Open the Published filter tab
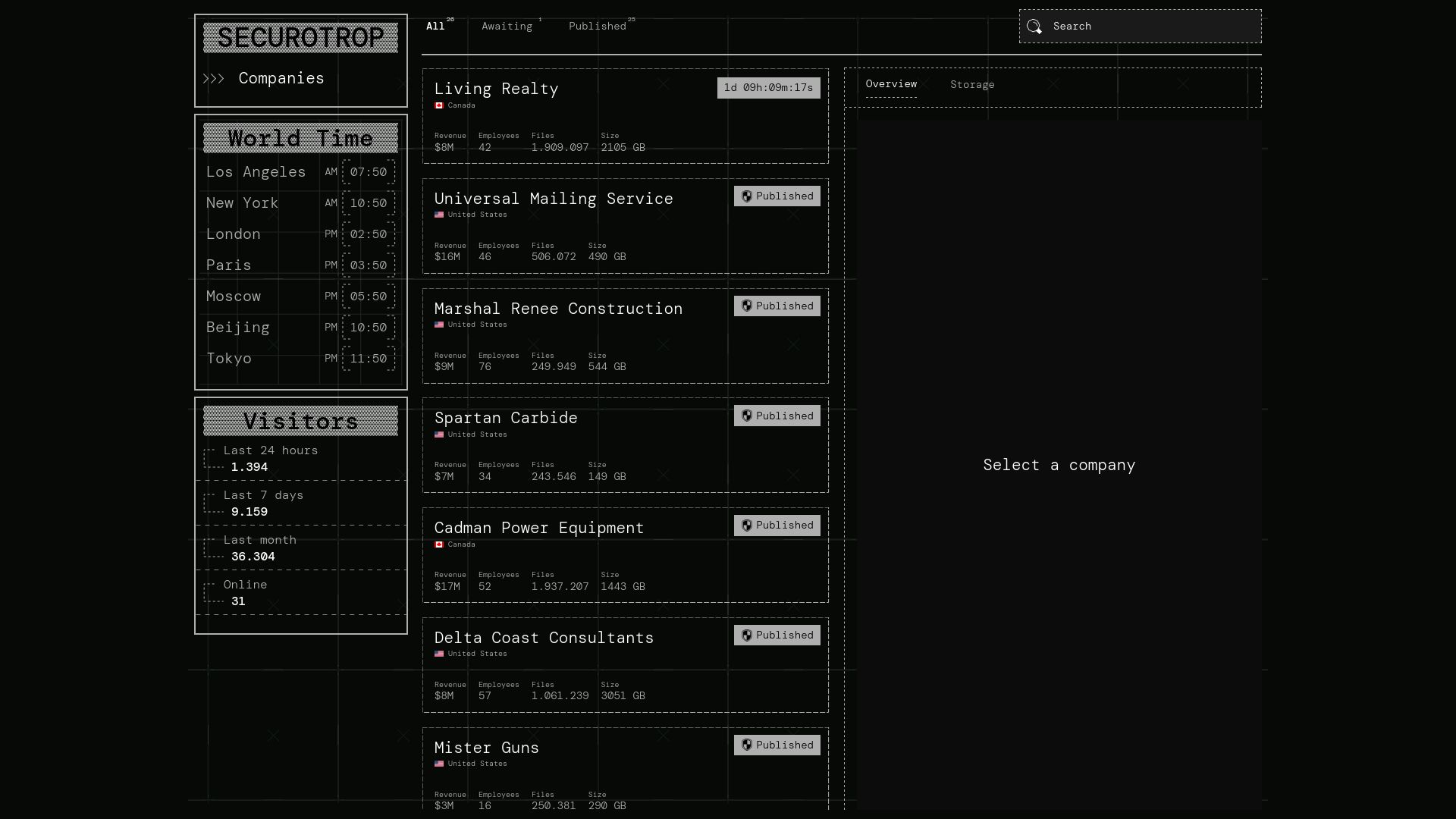Viewport: 1456px width, 819px height. [x=597, y=26]
